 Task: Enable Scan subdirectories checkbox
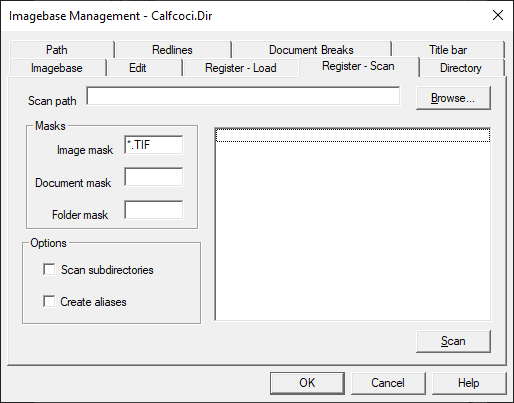49,269
